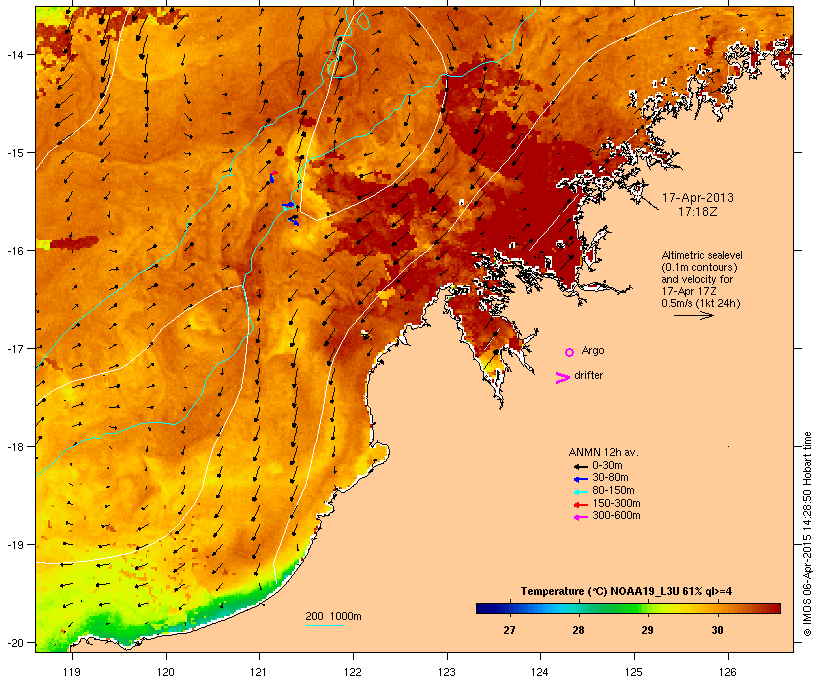
Task: Click the 'and velocity for' text line
Action: (697, 279)
